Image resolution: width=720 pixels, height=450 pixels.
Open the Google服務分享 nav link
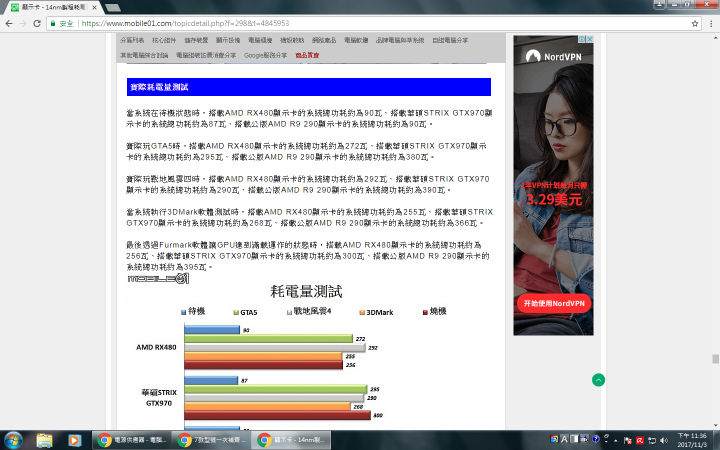coord(265,55)
